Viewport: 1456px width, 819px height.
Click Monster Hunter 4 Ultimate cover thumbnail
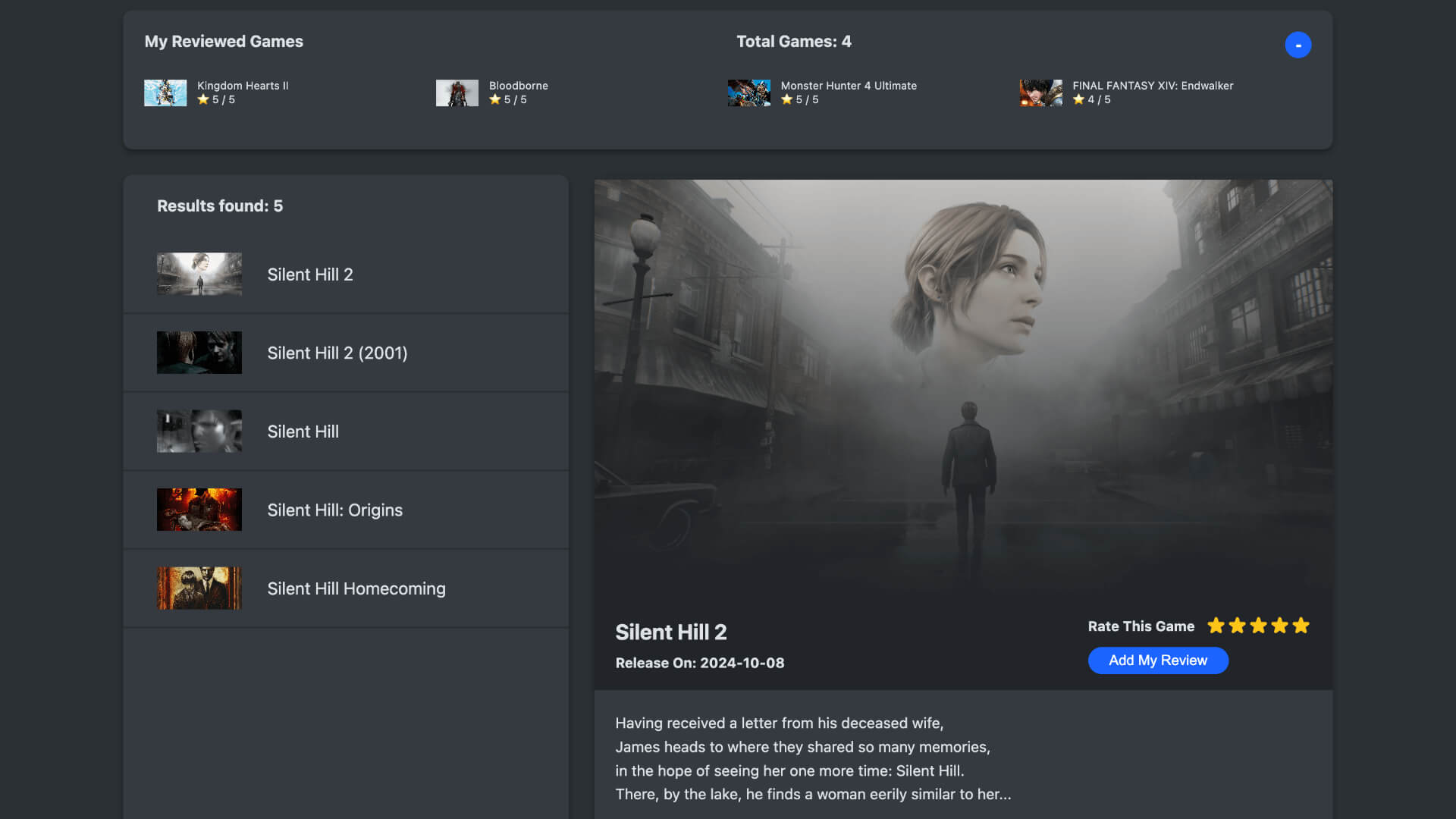coord(749,93)
